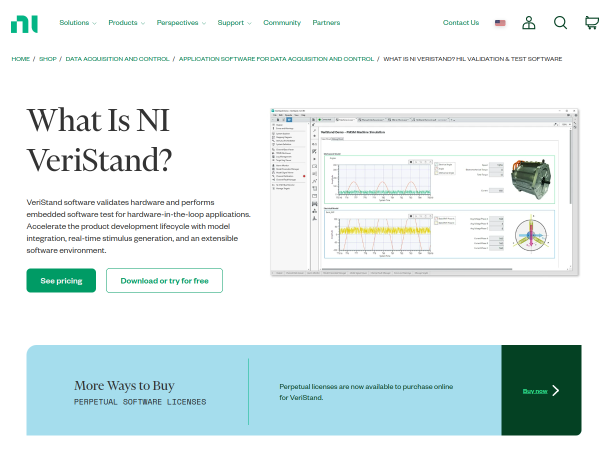The height and width of the screenshot is (450, 600).
Task: Open the SHOP breadcrumb link
Action: click(x=48, y=59)
